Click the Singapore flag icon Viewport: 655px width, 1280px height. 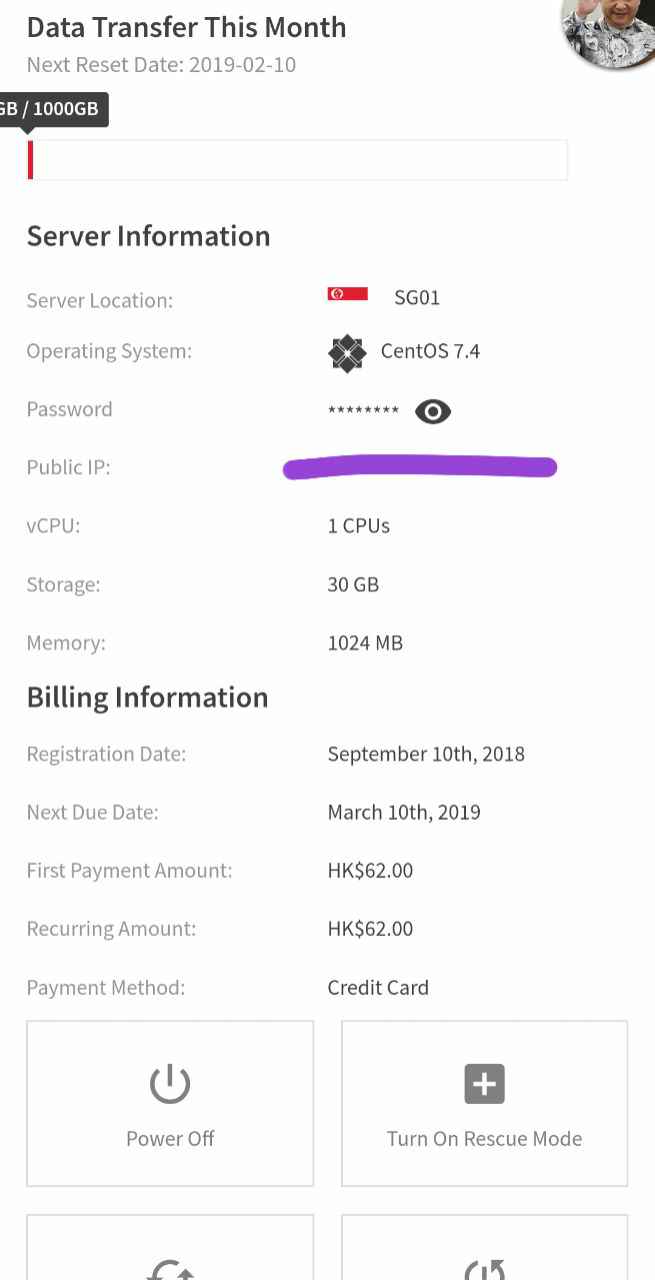point(347,294)
